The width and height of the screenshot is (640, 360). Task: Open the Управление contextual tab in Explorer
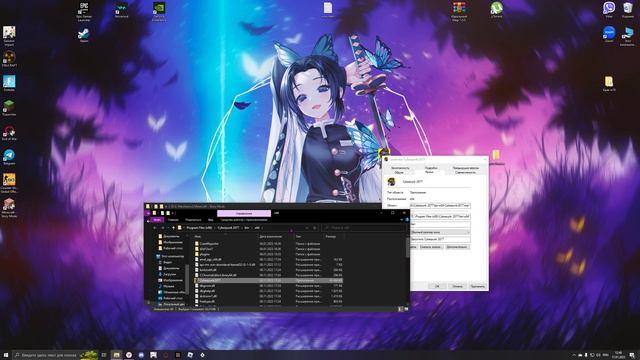pos(244,213)
